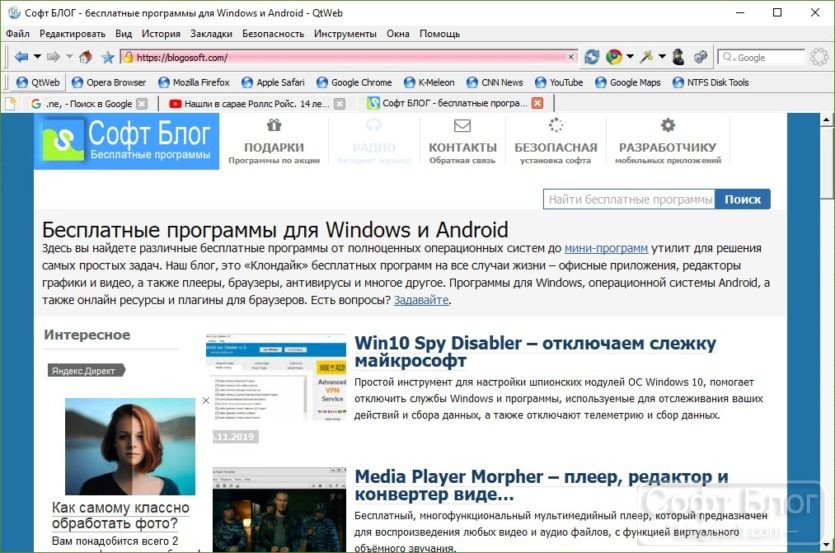Open the forward history dropdown arrow

click(69, 56)
